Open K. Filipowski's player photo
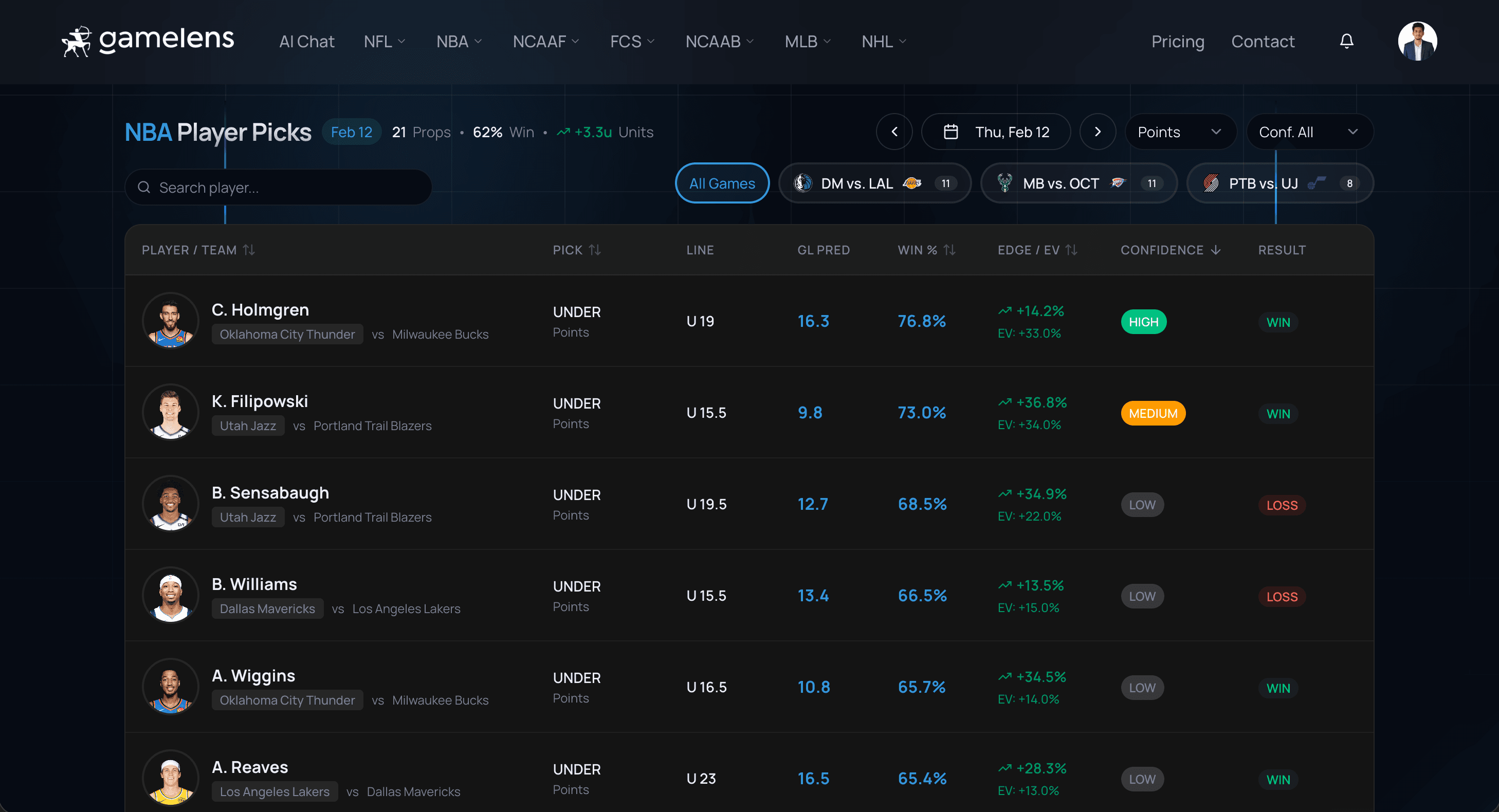The image size is (1499, 812). [x=171, y=412]
